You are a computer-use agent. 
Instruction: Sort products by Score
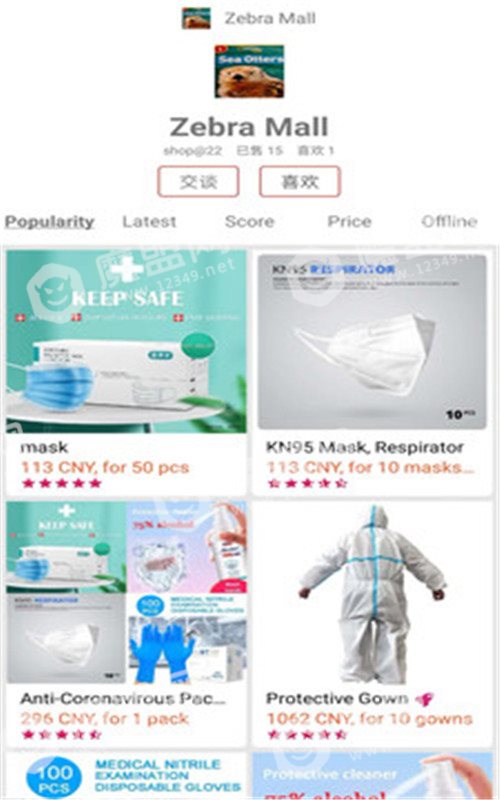tap(249, 221)
